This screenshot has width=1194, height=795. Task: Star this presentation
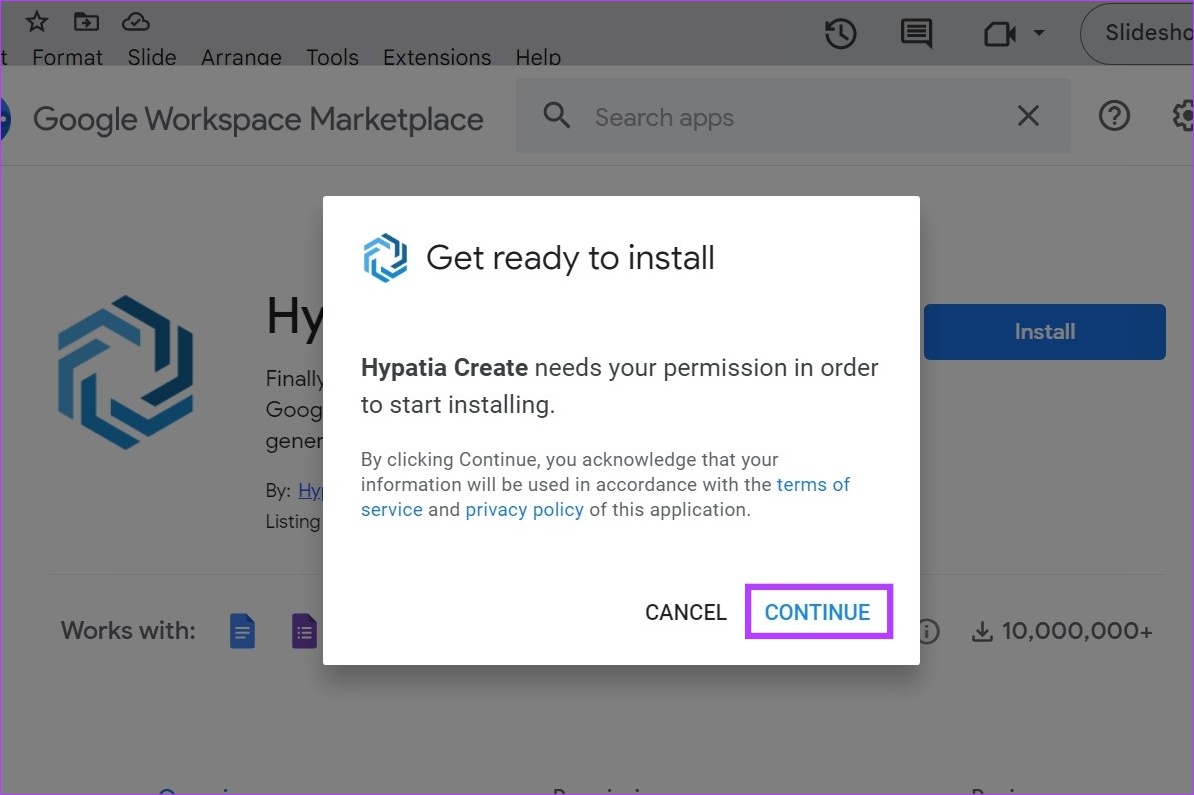(37, 21)
